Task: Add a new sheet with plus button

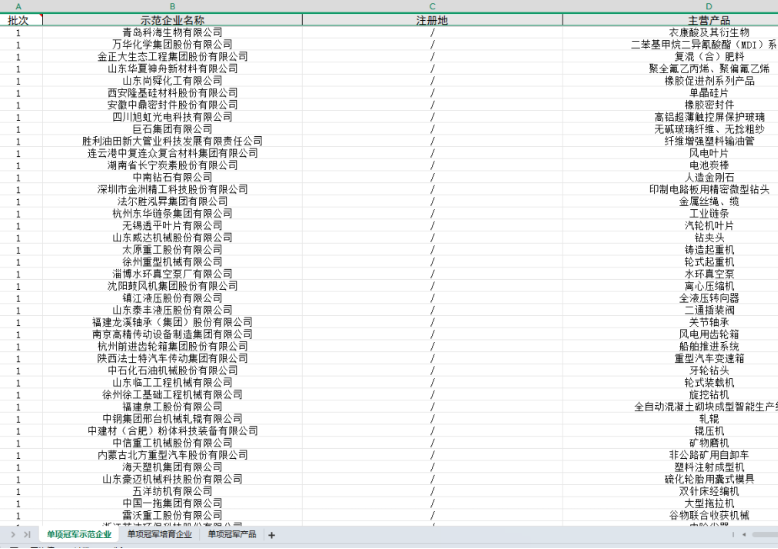Action: [x=271, y=535]
